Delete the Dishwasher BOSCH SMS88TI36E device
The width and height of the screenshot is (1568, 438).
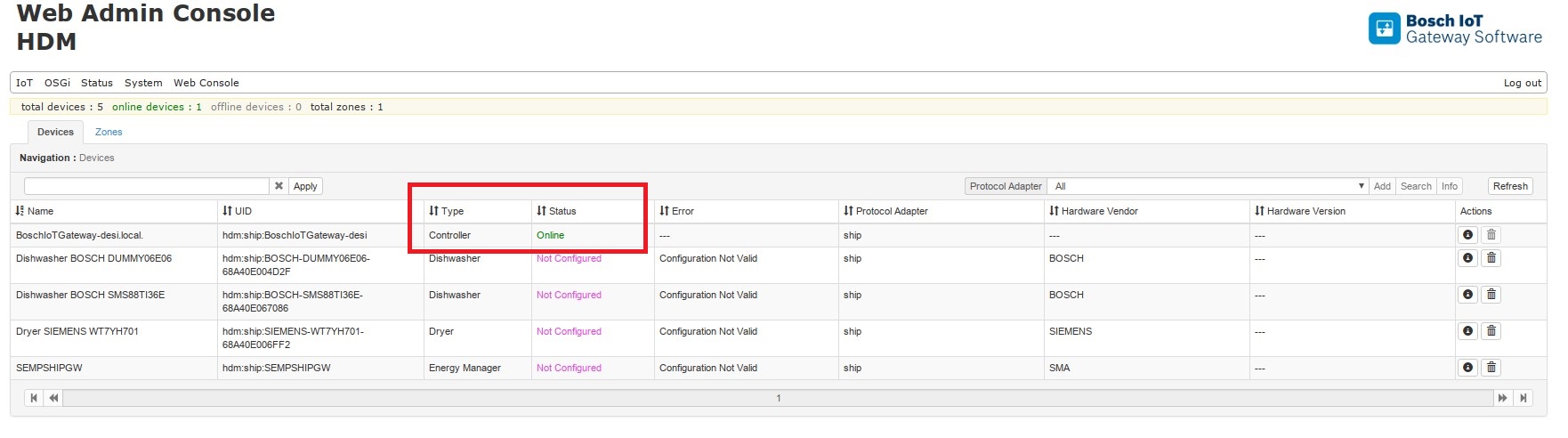point(1491,295)
